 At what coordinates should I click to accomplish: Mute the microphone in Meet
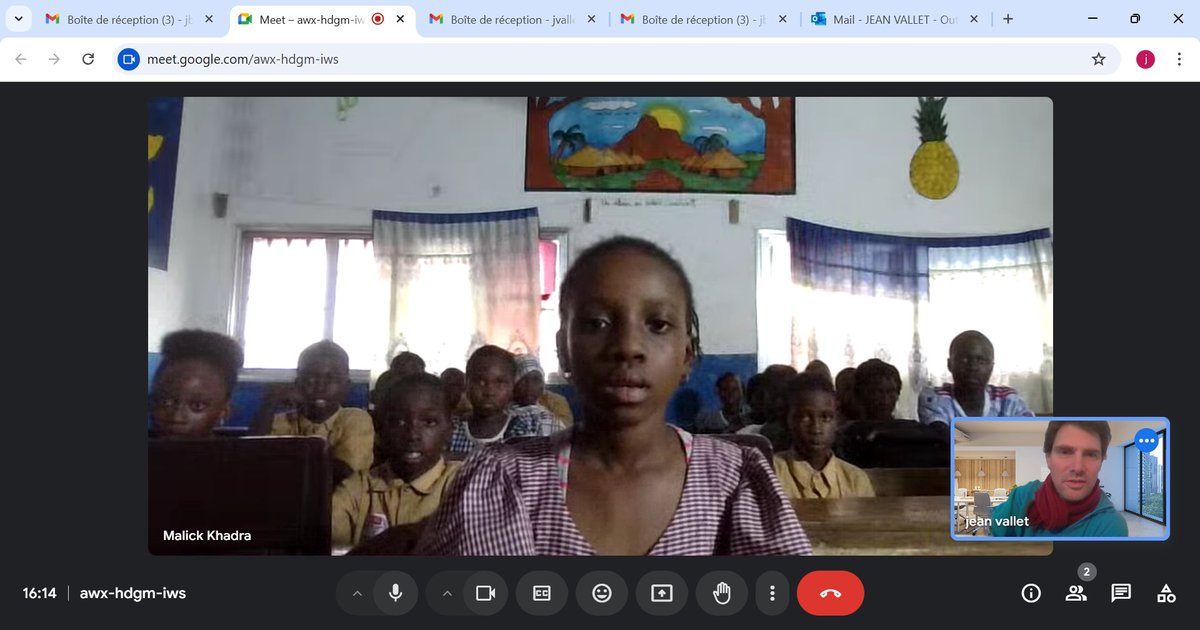396,593
